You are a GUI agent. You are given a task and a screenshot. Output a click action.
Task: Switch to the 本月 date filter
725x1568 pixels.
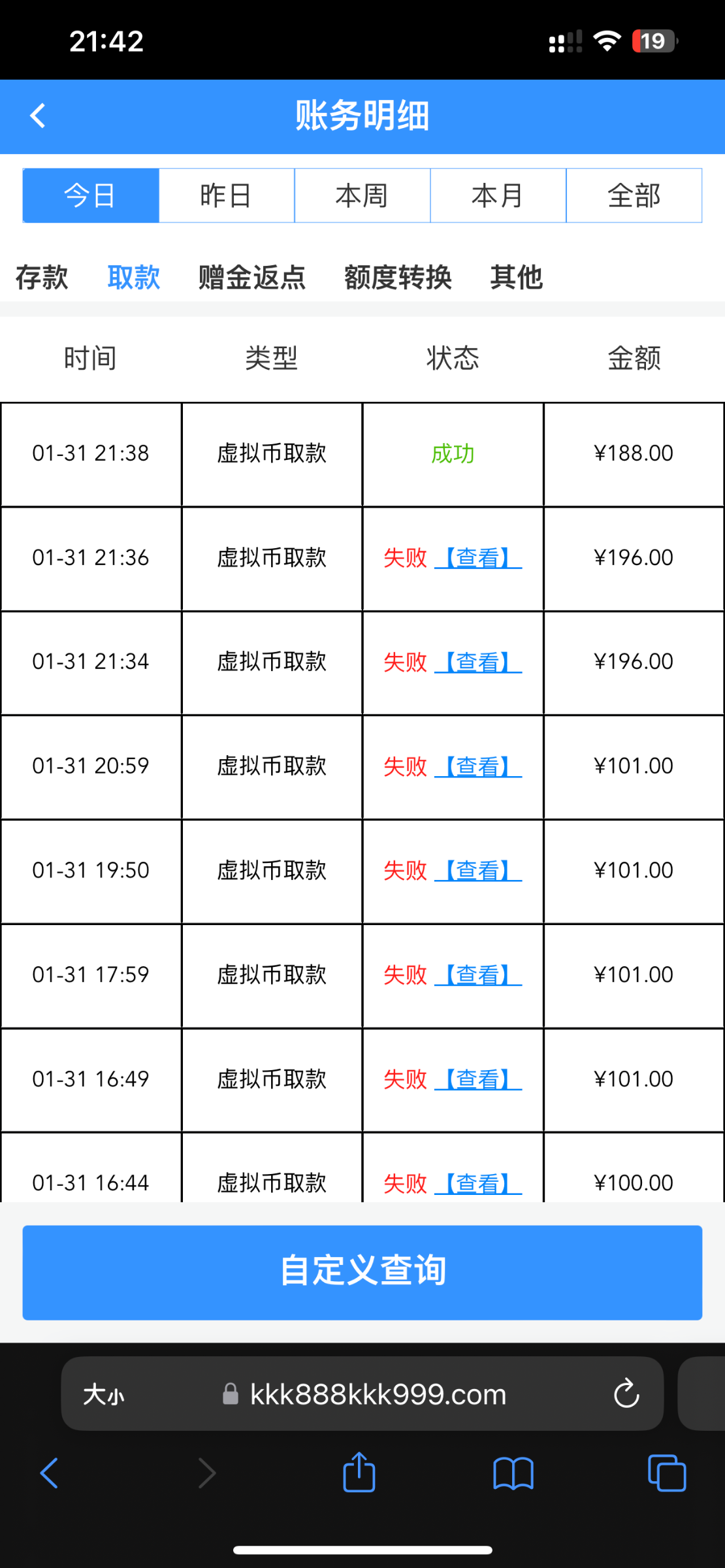pyautogui.click(x=498, y=195)
